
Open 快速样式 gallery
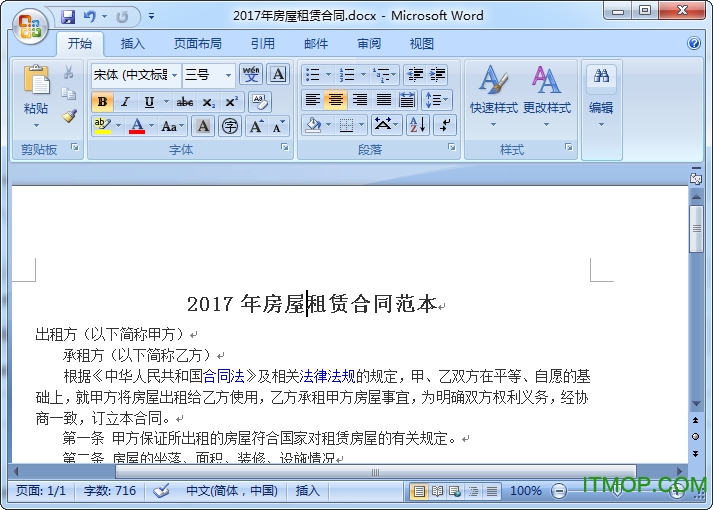(x=494, y=95)
